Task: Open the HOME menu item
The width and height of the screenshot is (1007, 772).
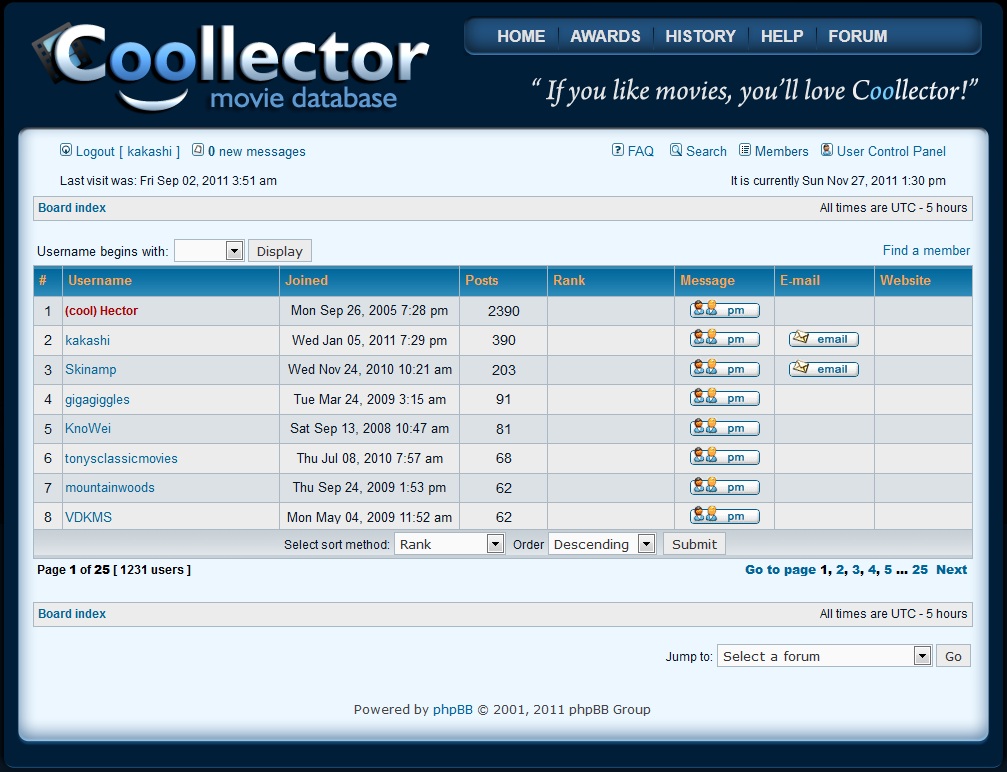Action: click(x=521, y=36)
